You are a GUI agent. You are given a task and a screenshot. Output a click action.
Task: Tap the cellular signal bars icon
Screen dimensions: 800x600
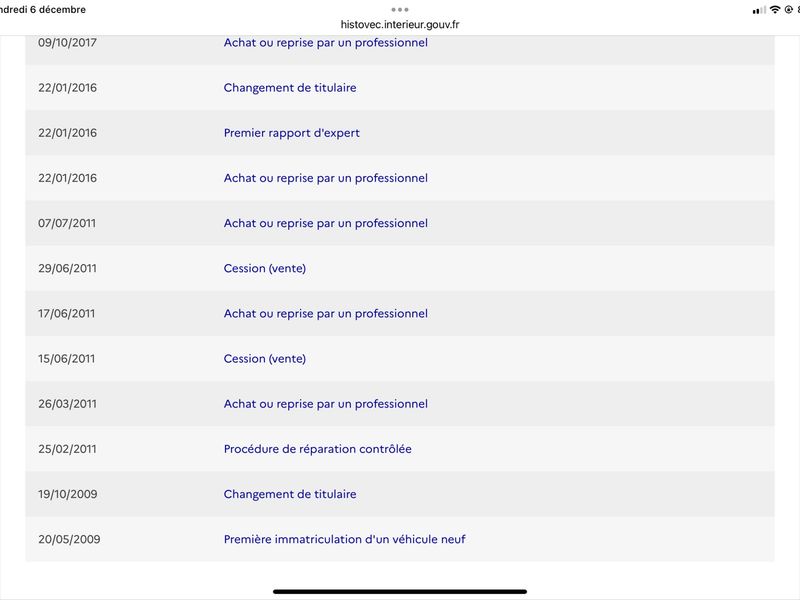[x=759, y=10]
